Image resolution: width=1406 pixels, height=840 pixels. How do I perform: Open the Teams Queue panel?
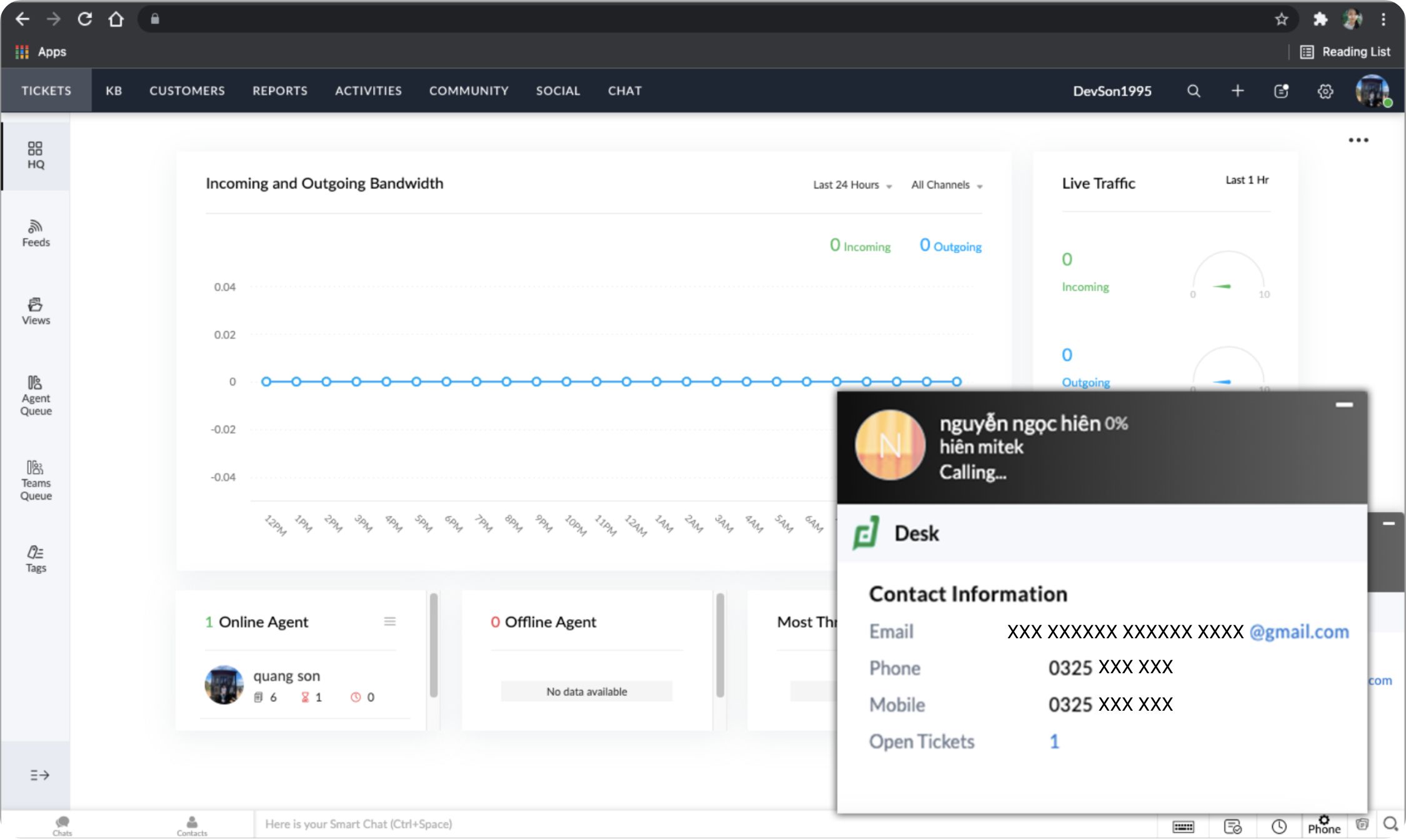pyautogui.click(x=36, y=480)
